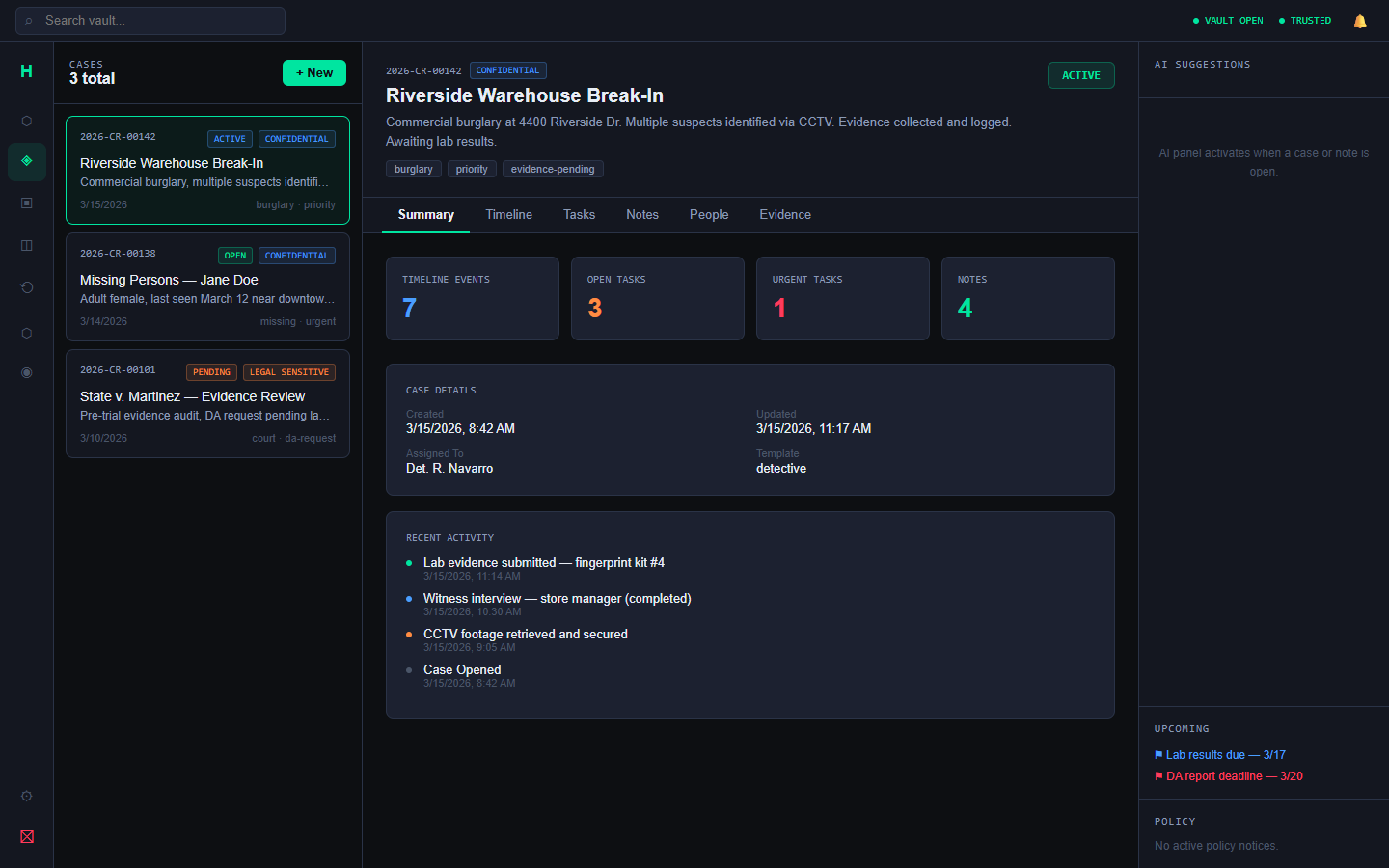1389x868 pixels.
Task: Click the red crossed-box icon
Action: (x=27, y=837)
